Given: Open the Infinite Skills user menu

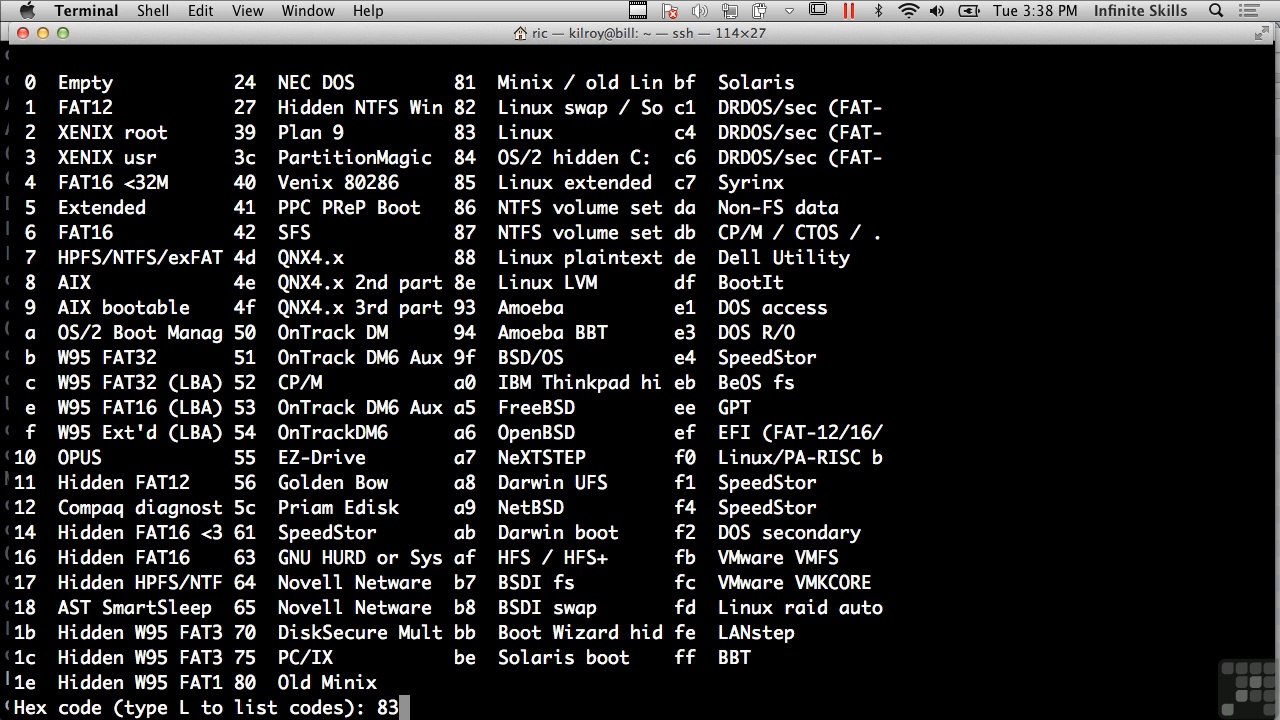Looking at the screenshot, I should tap(1141, 11).
